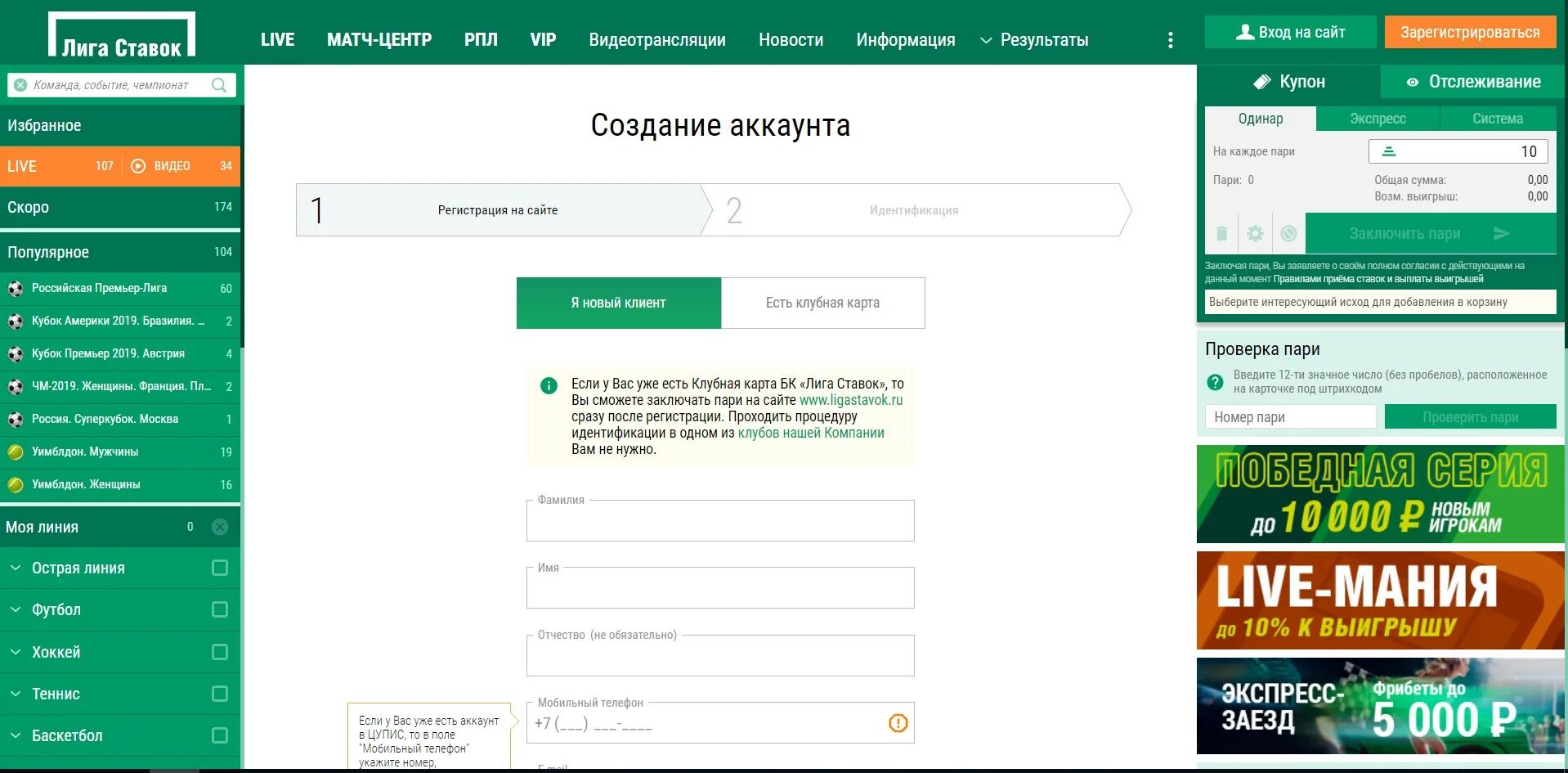Click the tennis ball icon beside Уимблдон. Мужчины
The width and height of the screenshot is (1568, 773).
pyautogui.click(x=16, y=452)
